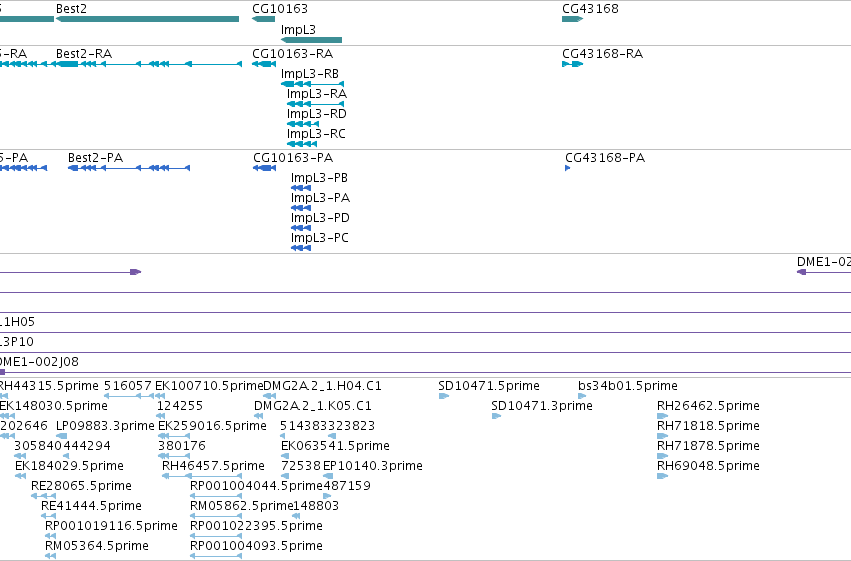
Task: Select the 148803 EST label
Action: [316, 506]
